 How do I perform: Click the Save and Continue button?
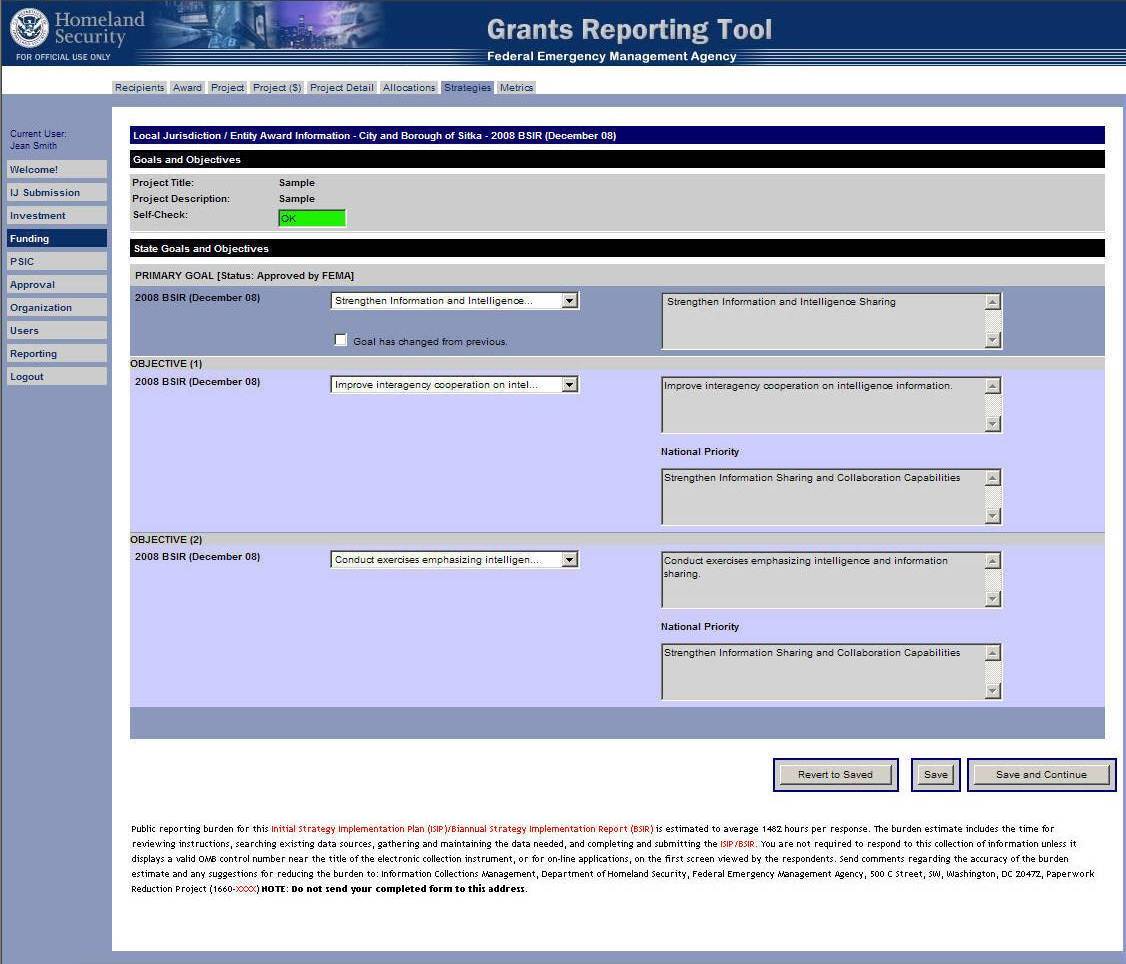[x=1041, y=775]
